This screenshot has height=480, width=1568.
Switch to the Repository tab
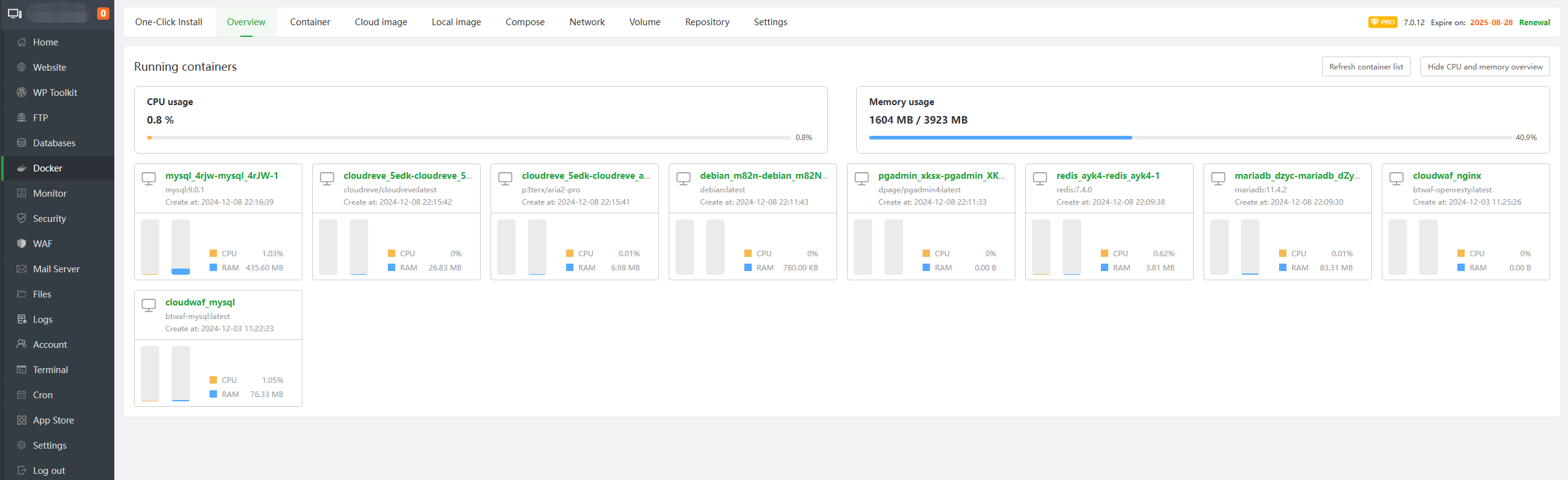(x=707, y=22)
